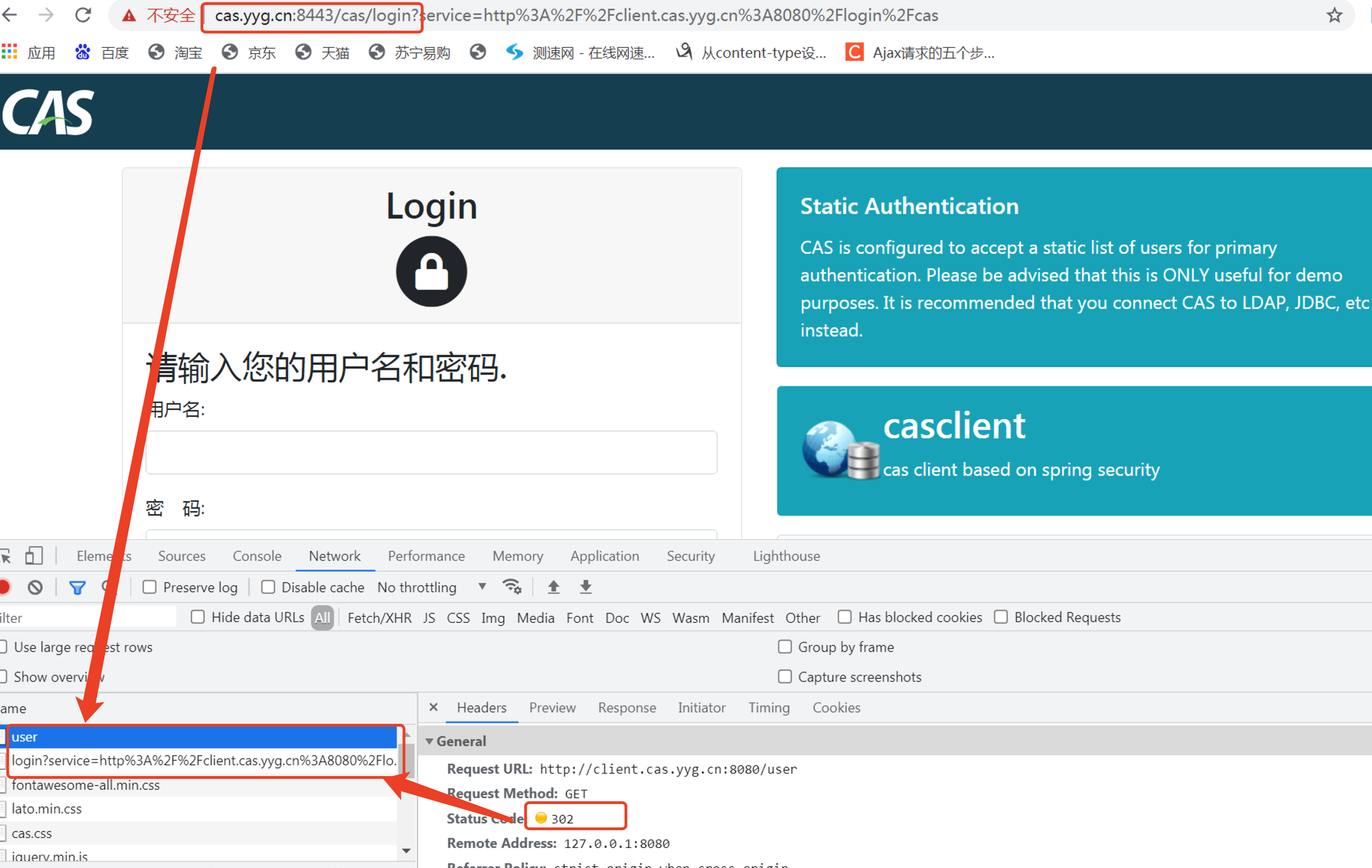
Task: Click the username input field
Action: [x=431, y=452]
